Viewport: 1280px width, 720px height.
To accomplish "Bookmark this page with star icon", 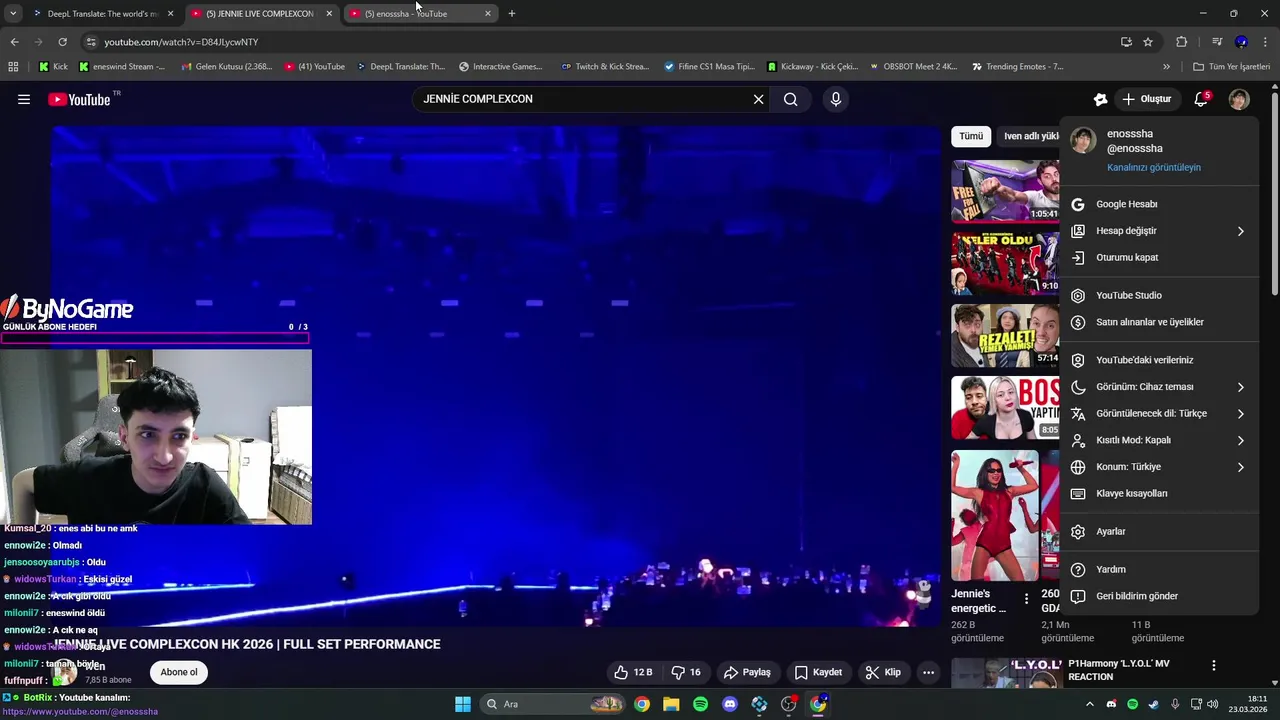I will [1148, 42].
